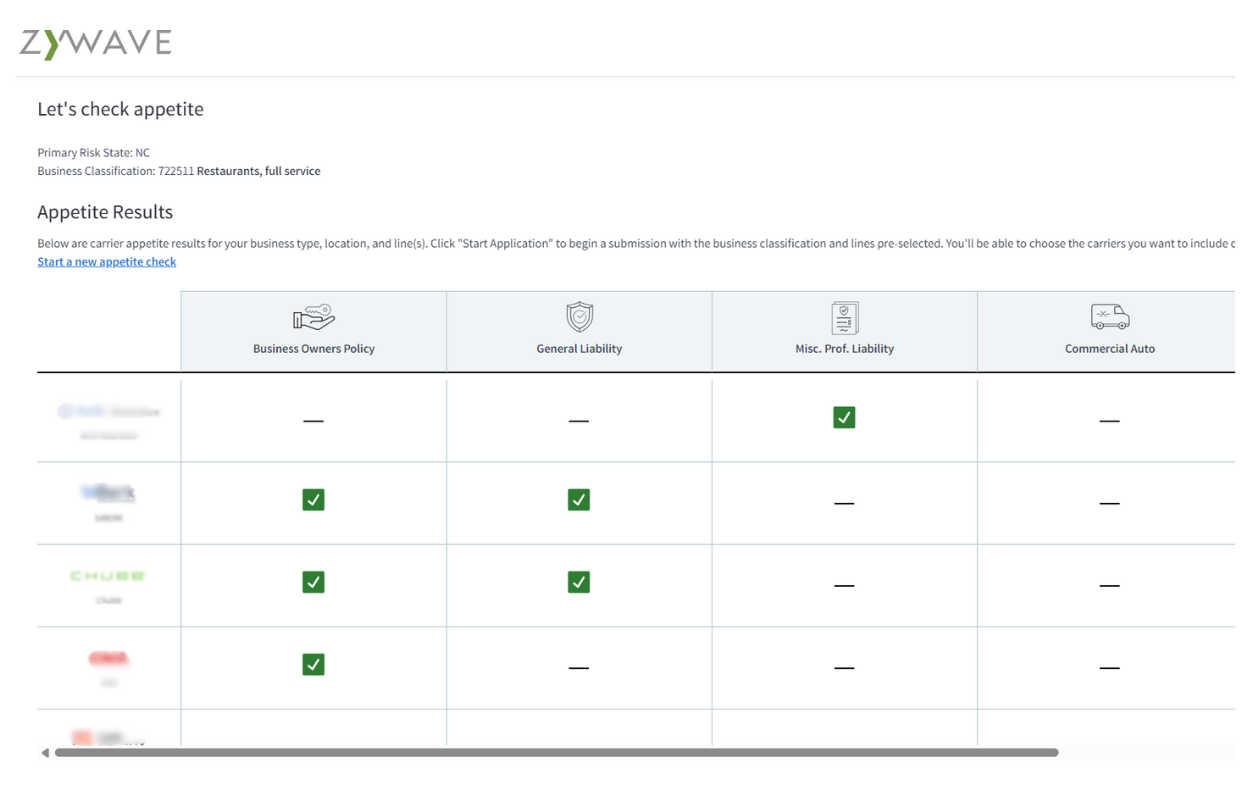The height and width of the screenshot is (809, 1250).
Task: Click the scroll-left arrow on the horizontal scrollbar
Action: tap(45, 753)
